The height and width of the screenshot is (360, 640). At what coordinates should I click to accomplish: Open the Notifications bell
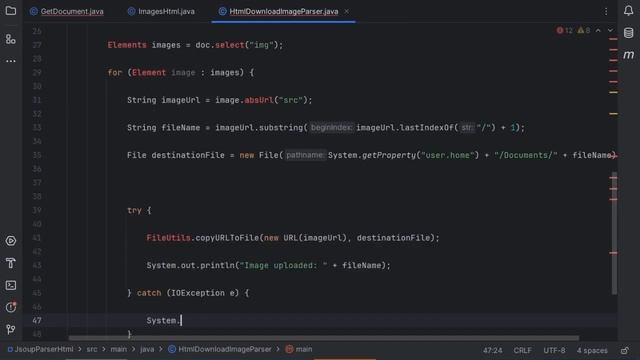[629, 11]
